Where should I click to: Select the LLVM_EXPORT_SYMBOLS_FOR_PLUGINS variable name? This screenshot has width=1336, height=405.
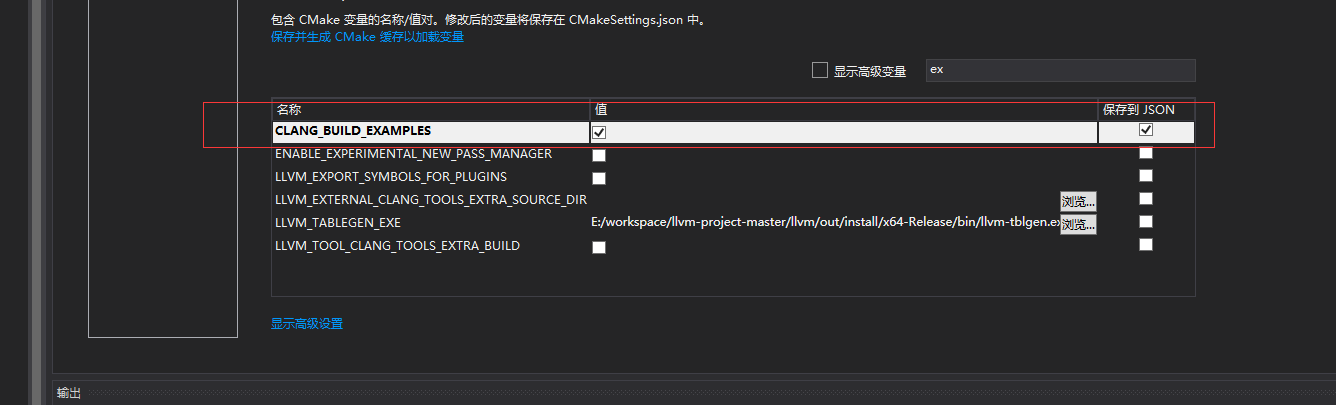(391, 177)
